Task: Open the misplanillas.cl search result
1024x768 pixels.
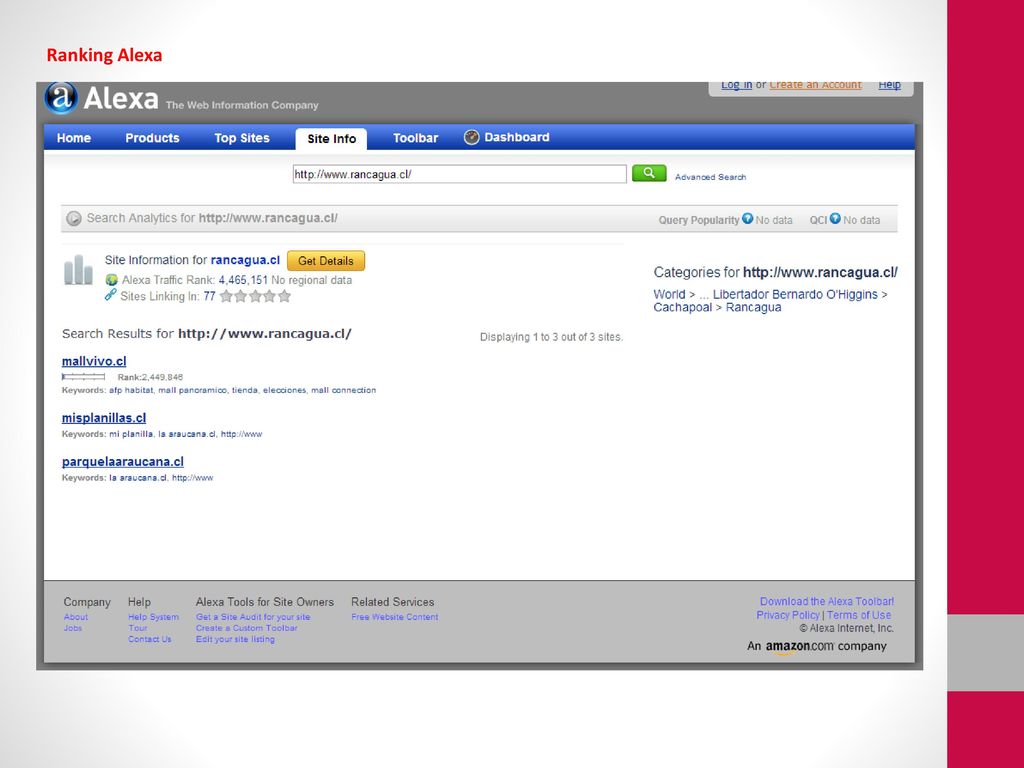Action: pyautogui.click(x=104, y=418)
